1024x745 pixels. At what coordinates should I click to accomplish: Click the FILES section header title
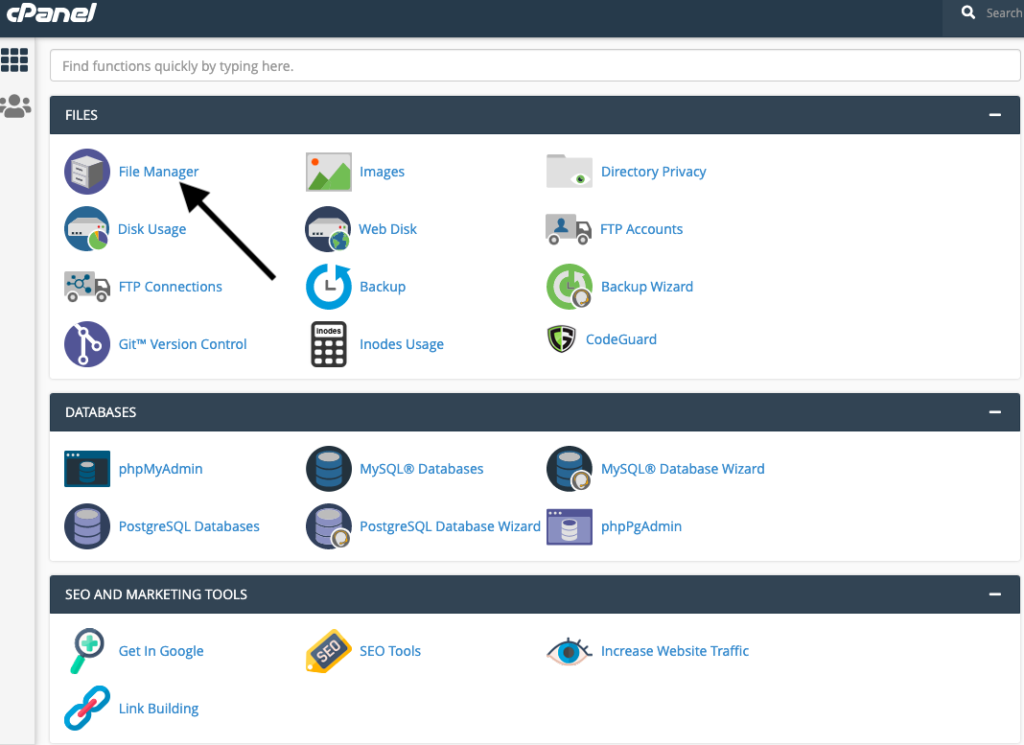(x=82, y=115)
